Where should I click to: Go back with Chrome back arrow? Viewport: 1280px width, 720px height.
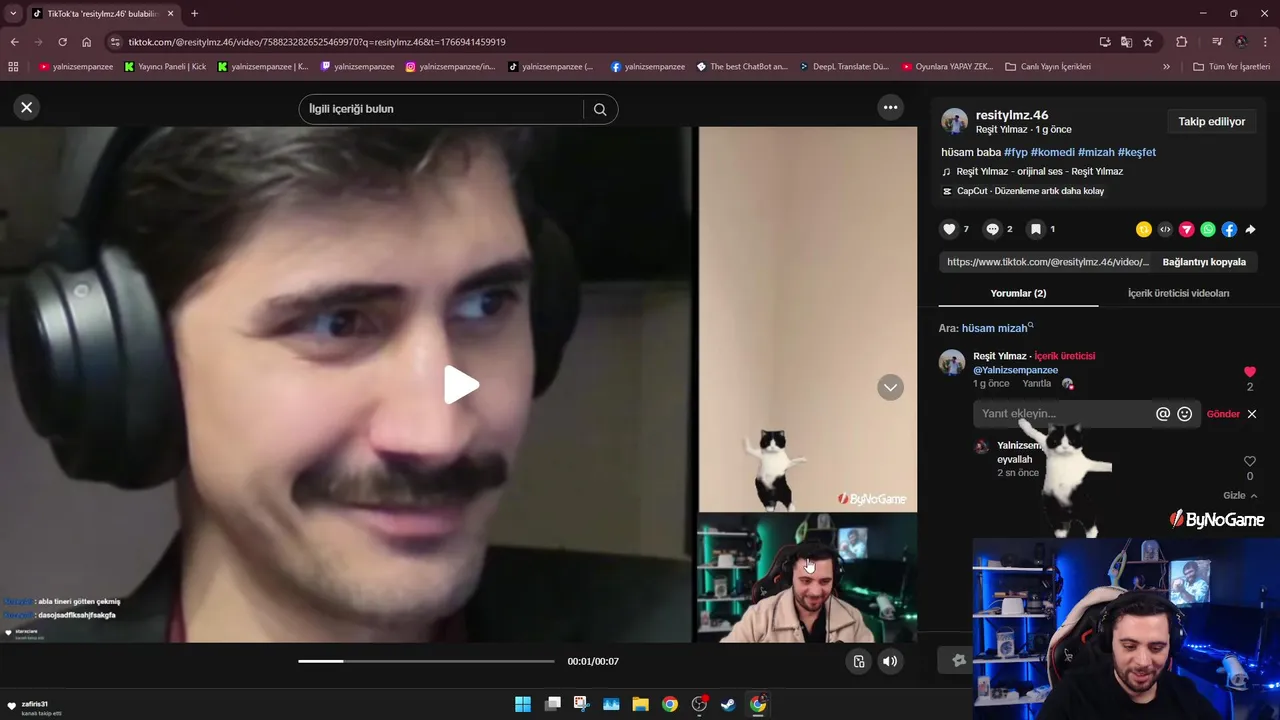point(14,42)
